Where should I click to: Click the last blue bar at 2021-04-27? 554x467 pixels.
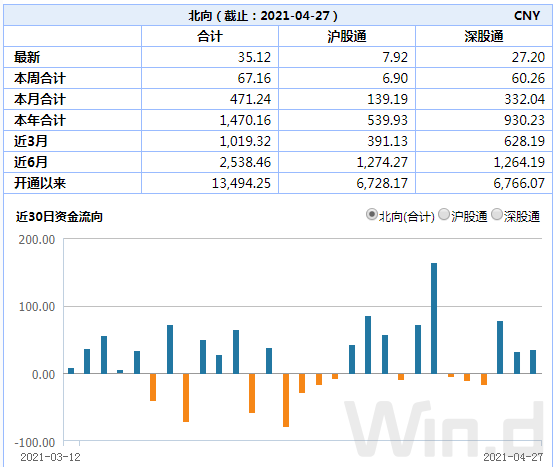point(533,362)
